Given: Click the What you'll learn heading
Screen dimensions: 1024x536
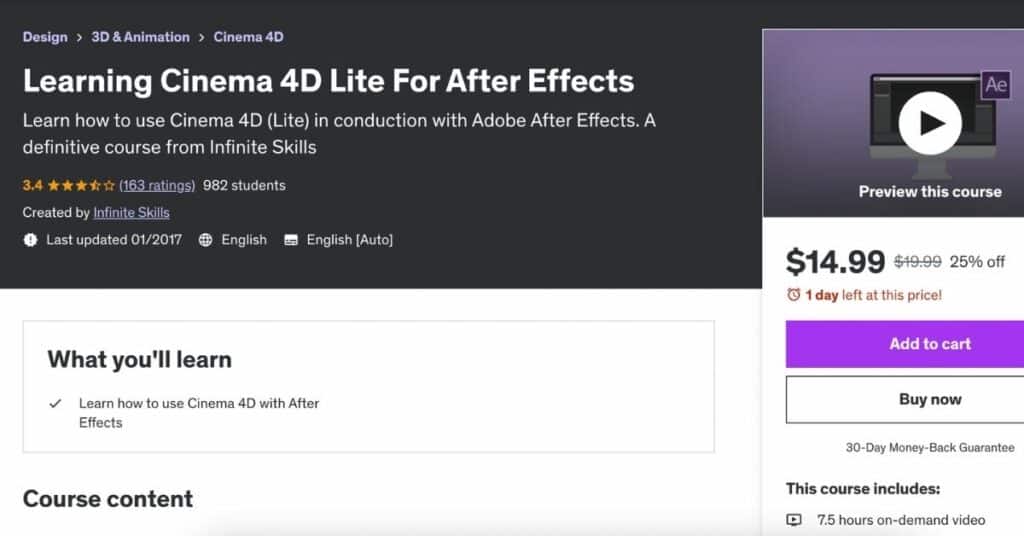Looking at the screenshot, I should click(140, 360).
